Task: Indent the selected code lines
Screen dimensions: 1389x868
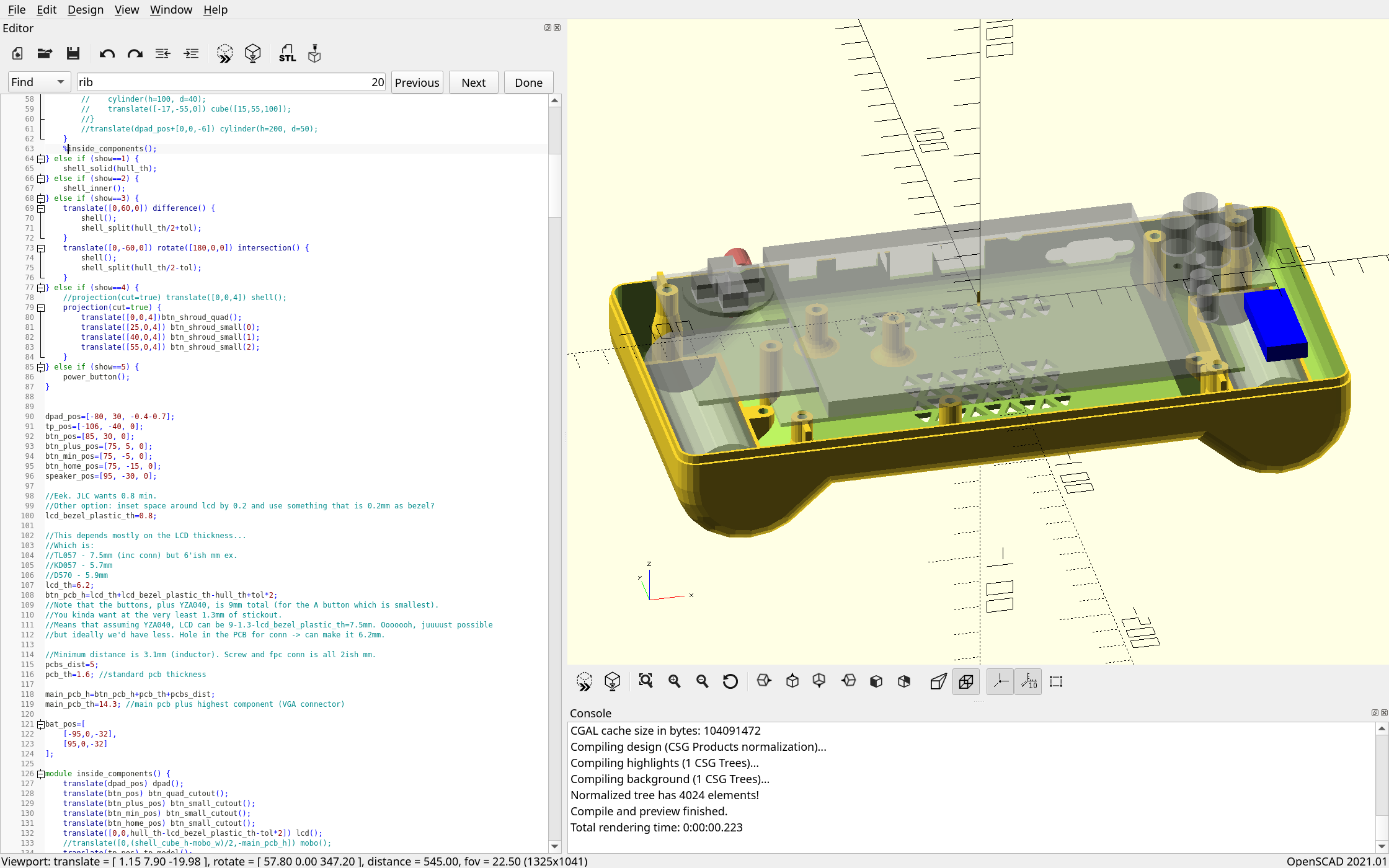Action: click(192, 54)
